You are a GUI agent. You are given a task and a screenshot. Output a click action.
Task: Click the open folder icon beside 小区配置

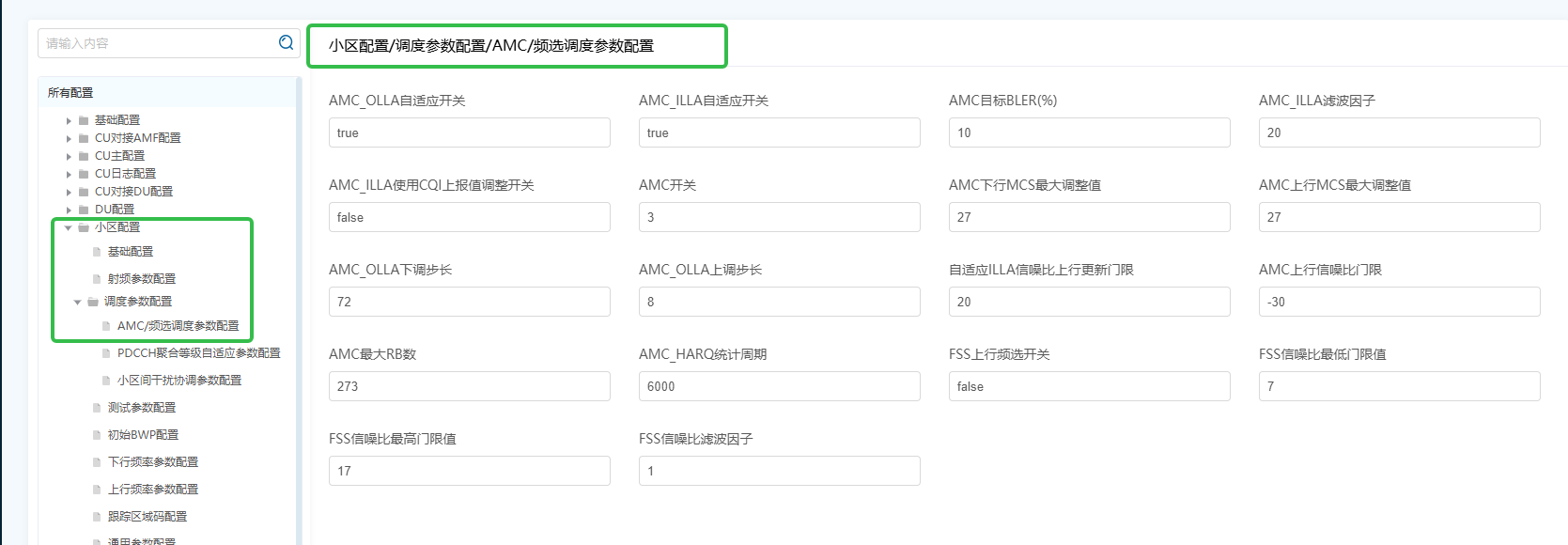click(x=84, y=227)
